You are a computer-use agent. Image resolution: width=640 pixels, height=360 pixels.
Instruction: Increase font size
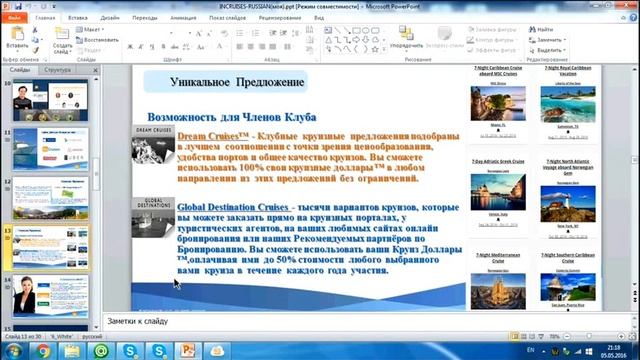coord(199,33)
